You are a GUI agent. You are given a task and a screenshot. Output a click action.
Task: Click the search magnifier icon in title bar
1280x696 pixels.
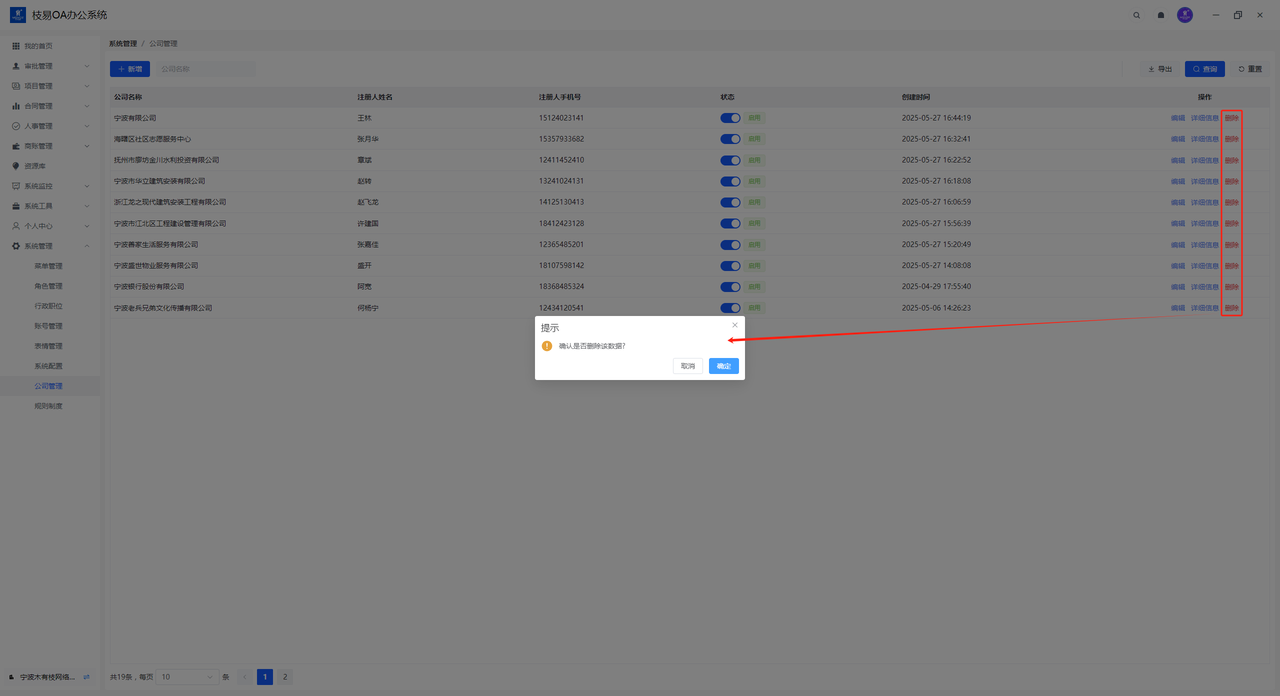point(1136,15)
